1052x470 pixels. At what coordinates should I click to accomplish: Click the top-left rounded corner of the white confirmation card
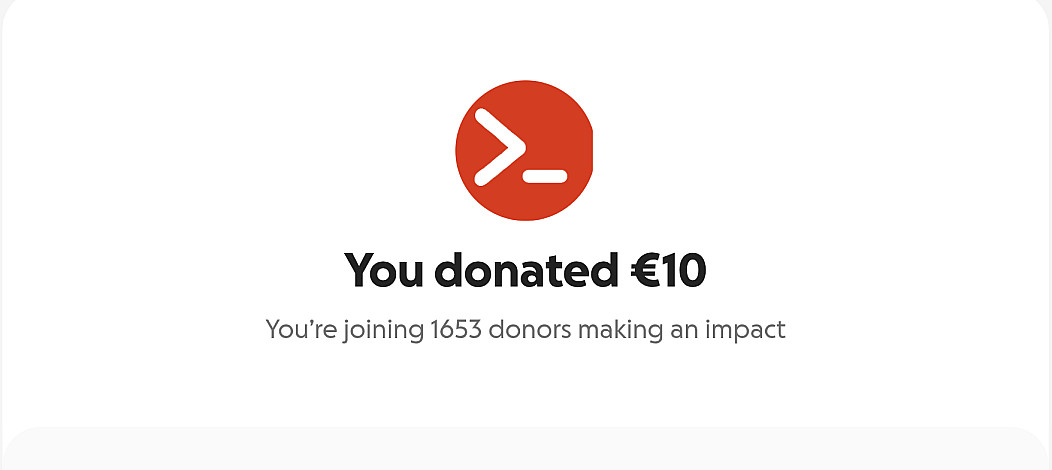(15, 12)
